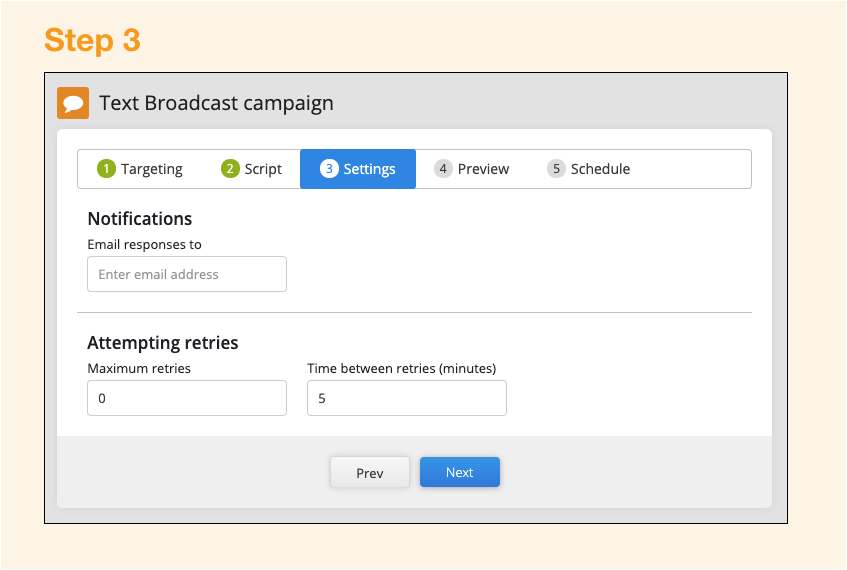
Task: Select the Settings tab label
Action: 369,169
